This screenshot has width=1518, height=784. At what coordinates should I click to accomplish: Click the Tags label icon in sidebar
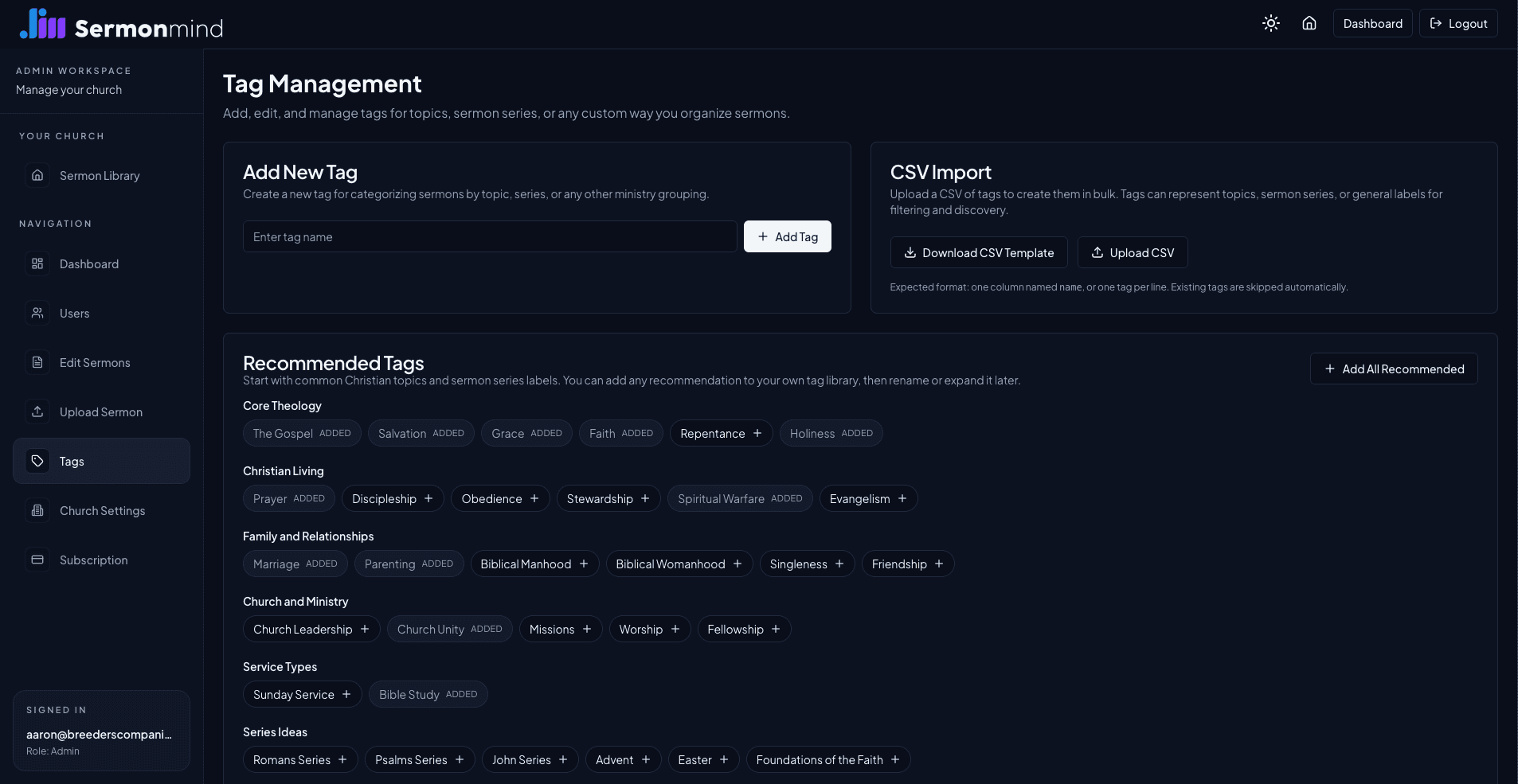[x=37, y=461]
